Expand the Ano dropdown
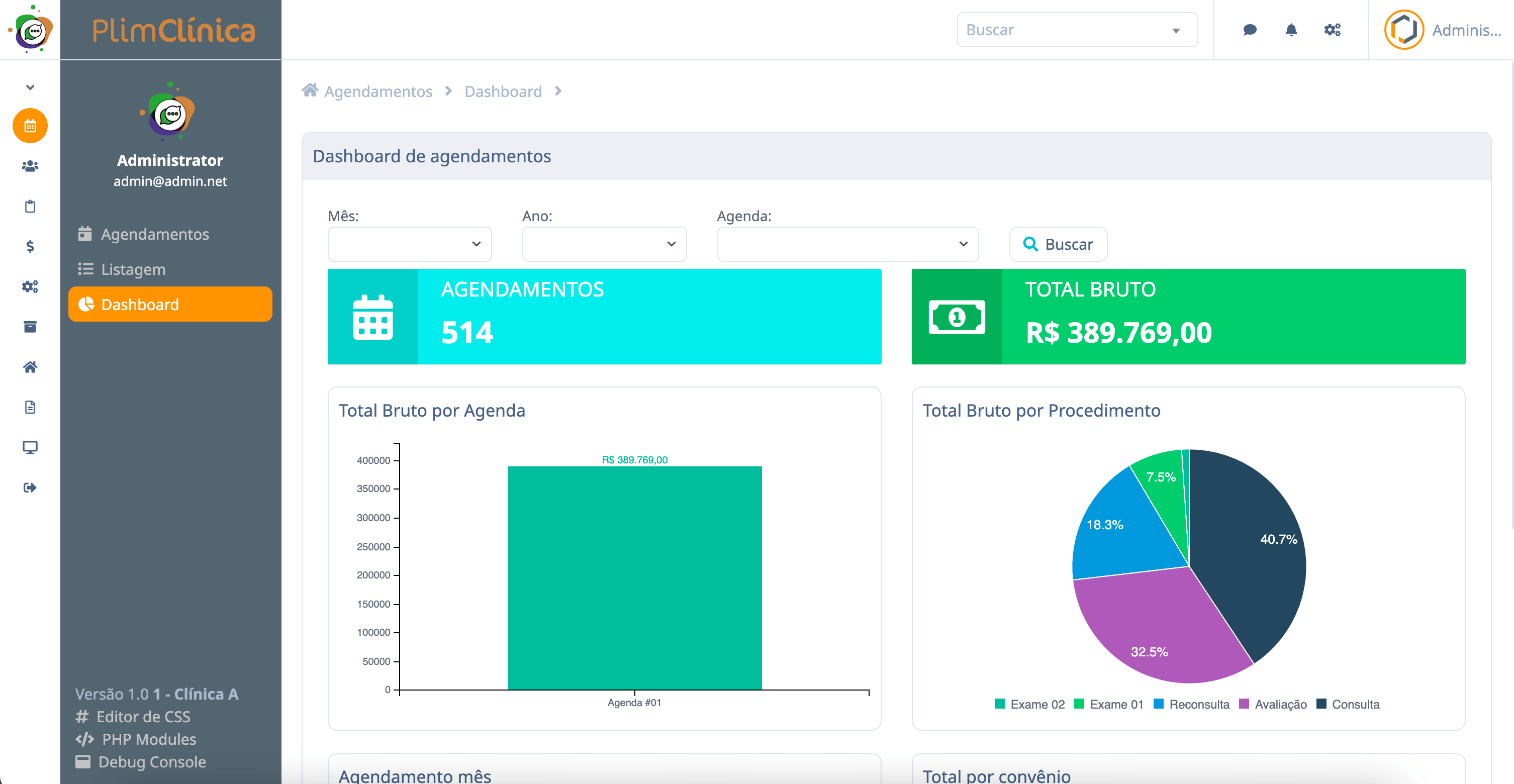This screenshot has width=1514, height=784. [604, 244]
